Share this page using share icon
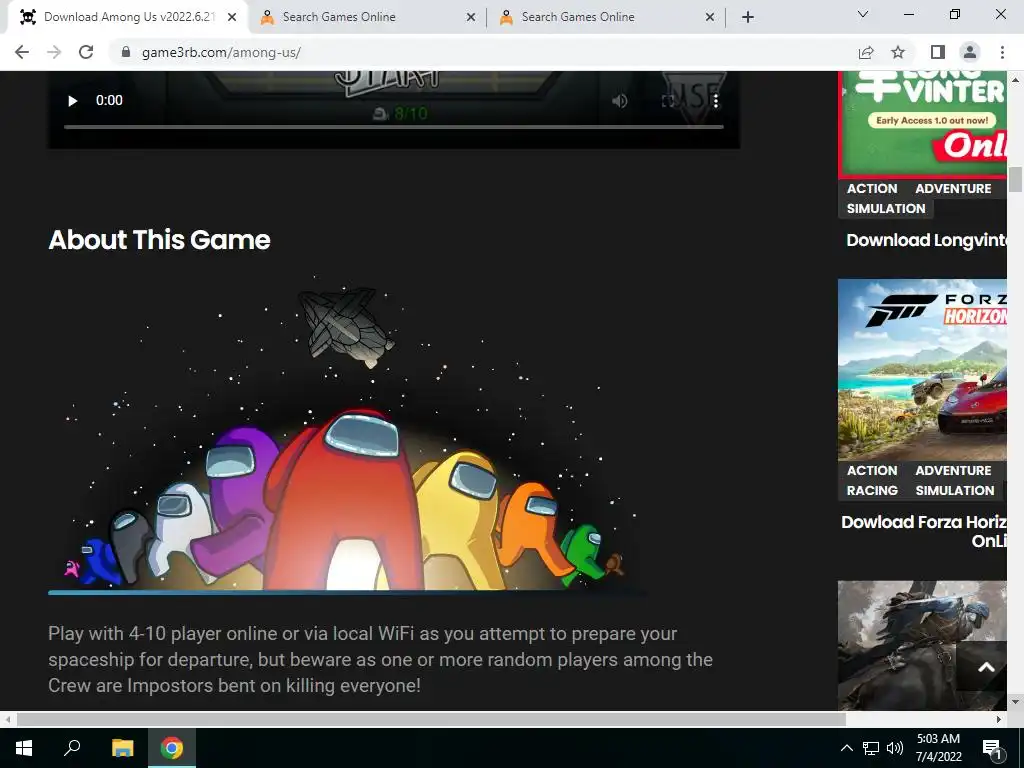Viewport: 1024px width, 768px height. [x=866, y=52]
